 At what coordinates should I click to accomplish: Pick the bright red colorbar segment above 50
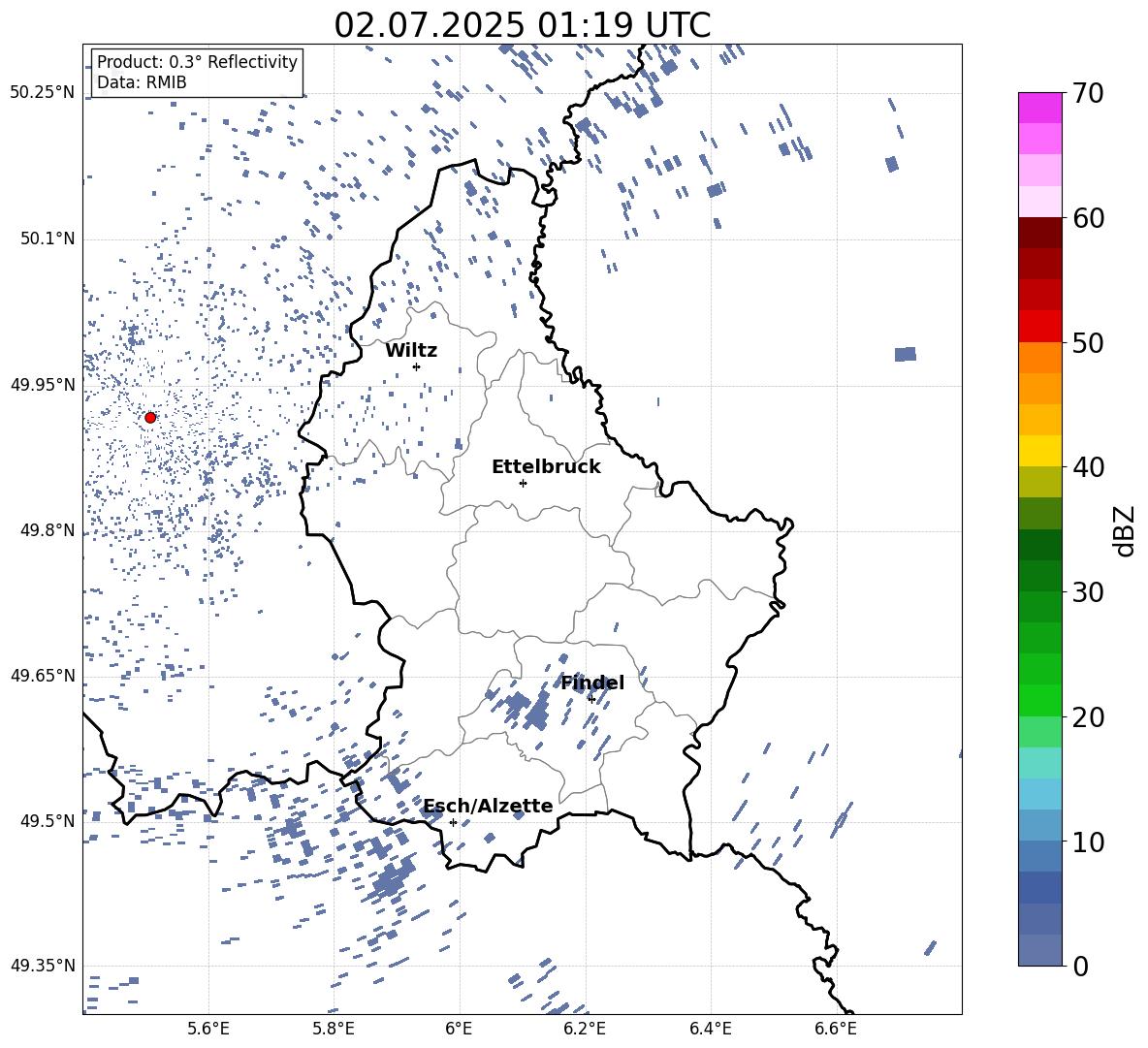pos(1040,327)
